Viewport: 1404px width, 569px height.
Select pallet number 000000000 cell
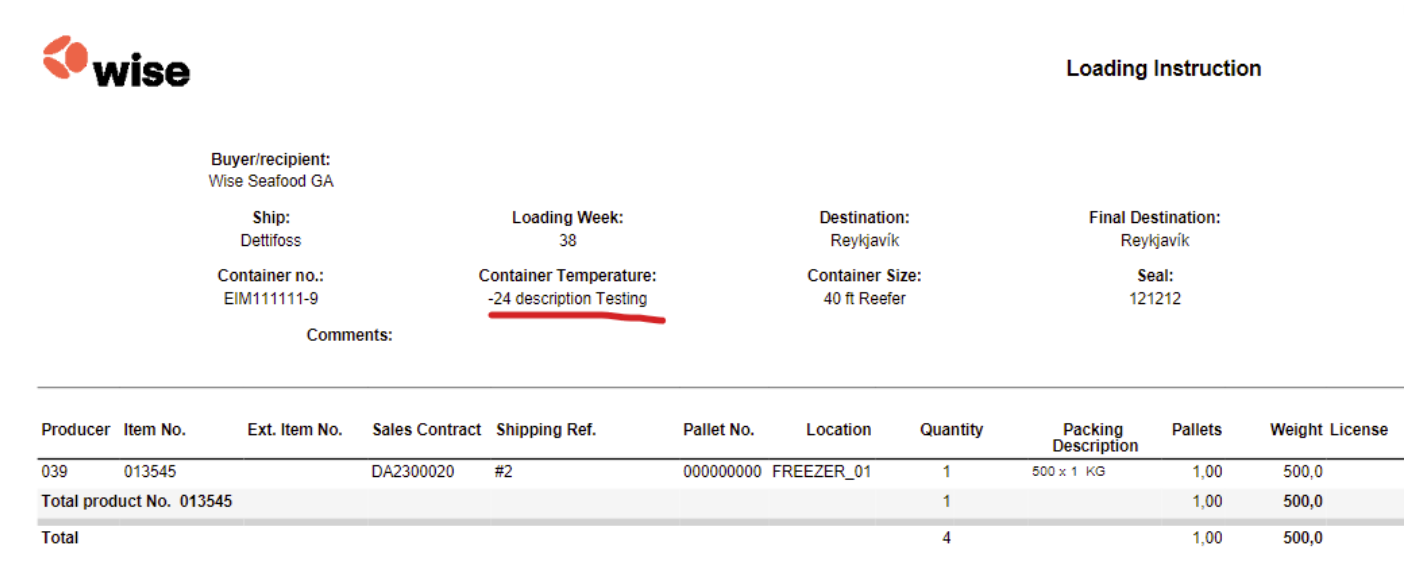722,472
